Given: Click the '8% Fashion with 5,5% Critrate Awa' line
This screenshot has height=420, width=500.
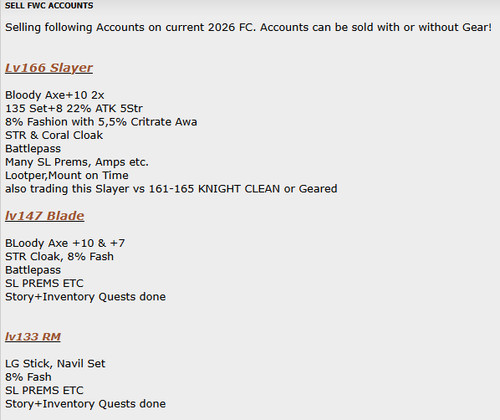Looking at the screenshot, I should coord(101,122).
